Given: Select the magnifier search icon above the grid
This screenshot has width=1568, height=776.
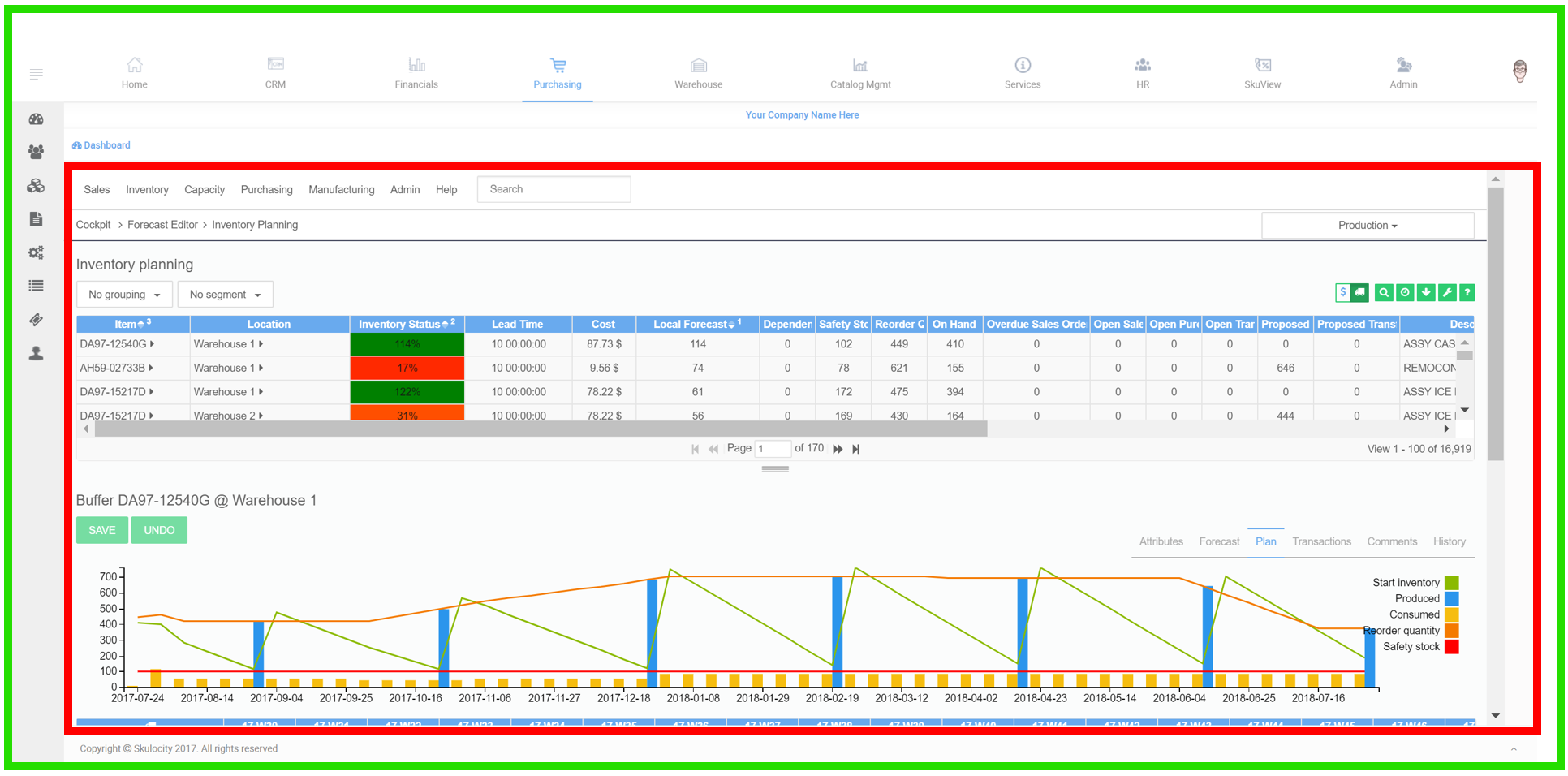Looking at the screenshot, I should coord(1384,292).
